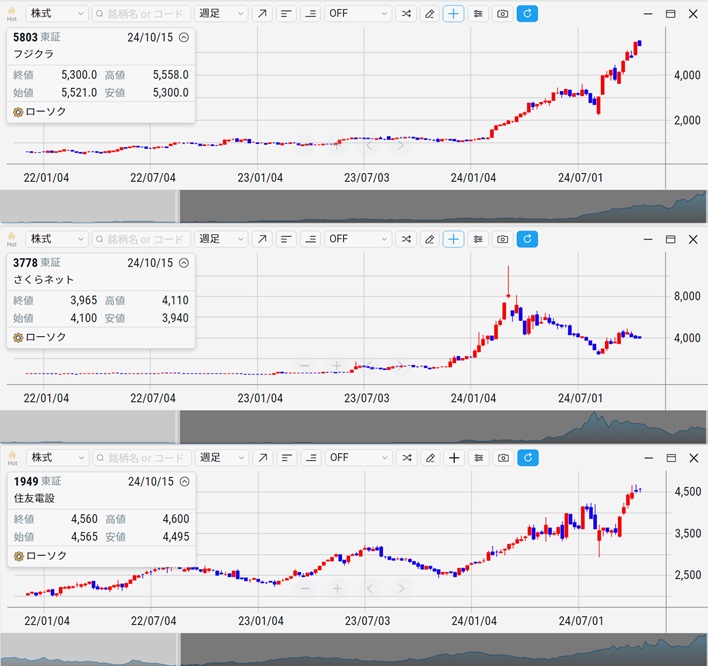Viewport: 708px width, 666px height.
Task: Open the 週足 timeframe dropdown in the top chart
Action: point(221,14)
